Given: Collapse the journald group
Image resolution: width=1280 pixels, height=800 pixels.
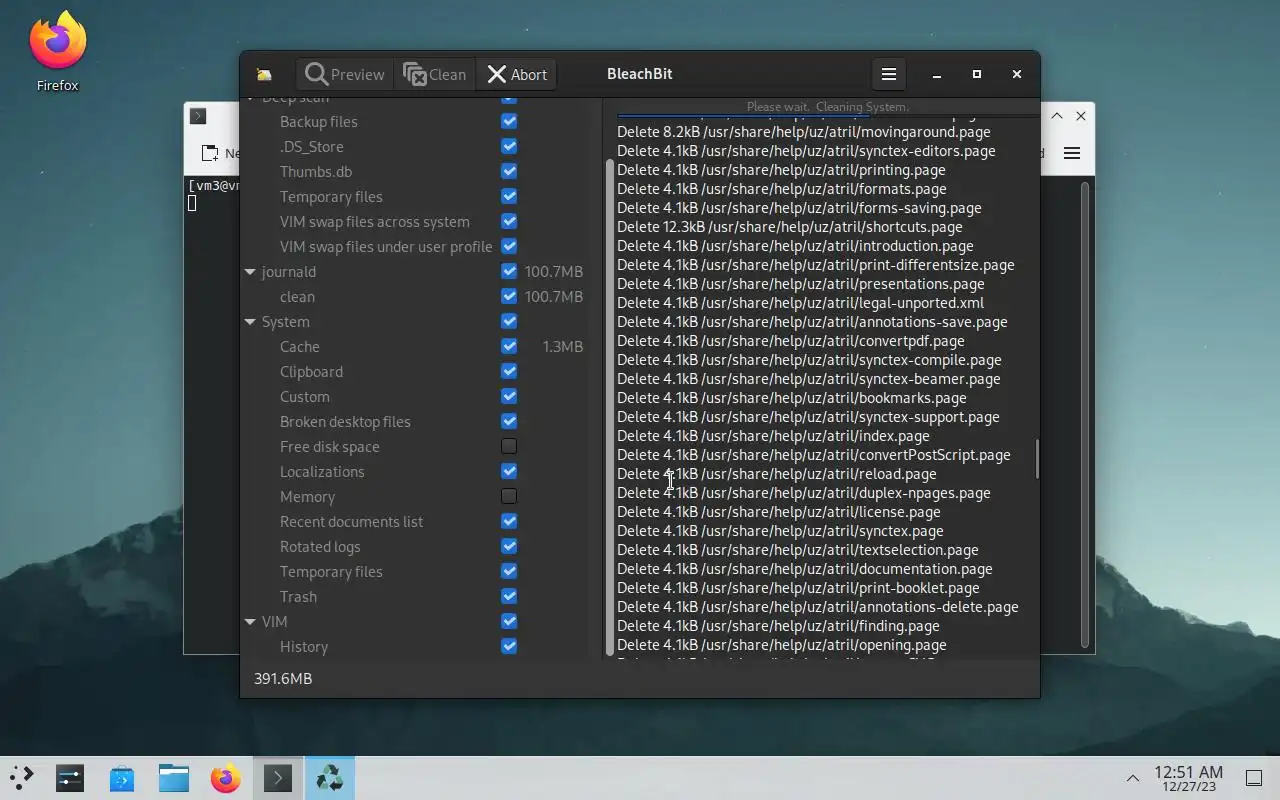Looking at the screenshot, I should (x=250, y=272).
